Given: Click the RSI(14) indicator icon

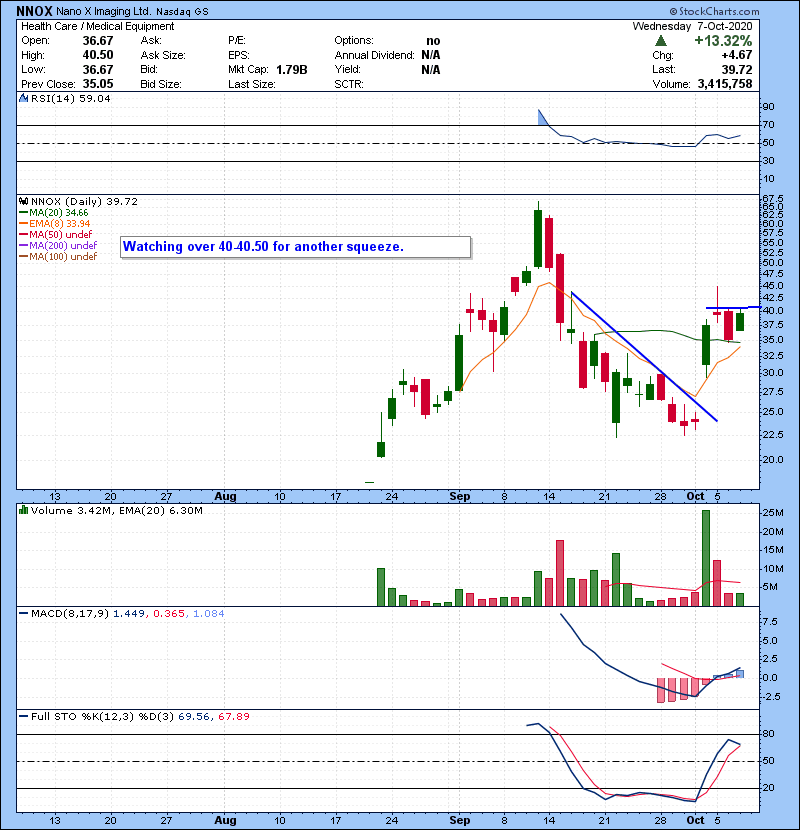Looking at the screenshot, I should pyautogui.click(x=23, y=98).
